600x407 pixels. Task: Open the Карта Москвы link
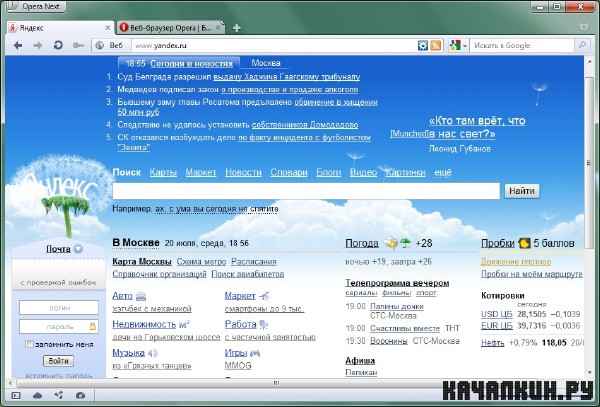[x=142, y=262]
